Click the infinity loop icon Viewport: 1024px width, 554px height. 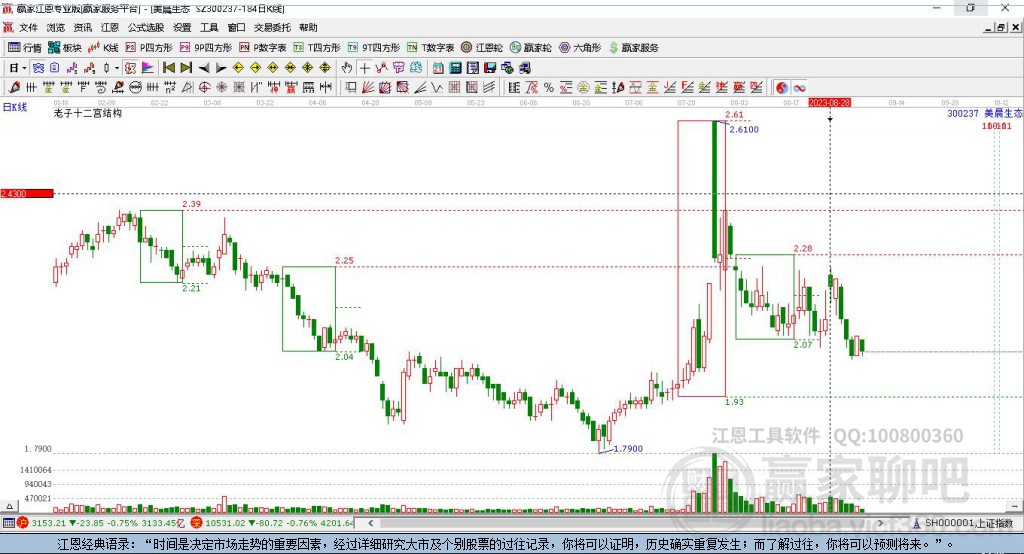pos(799,88)
